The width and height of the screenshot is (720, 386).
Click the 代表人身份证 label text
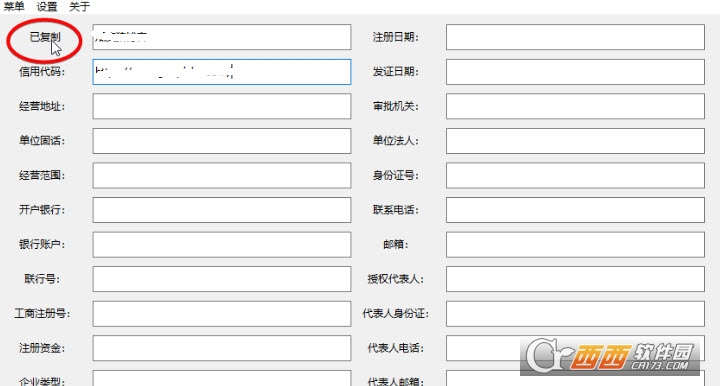[x=395, y=313]
